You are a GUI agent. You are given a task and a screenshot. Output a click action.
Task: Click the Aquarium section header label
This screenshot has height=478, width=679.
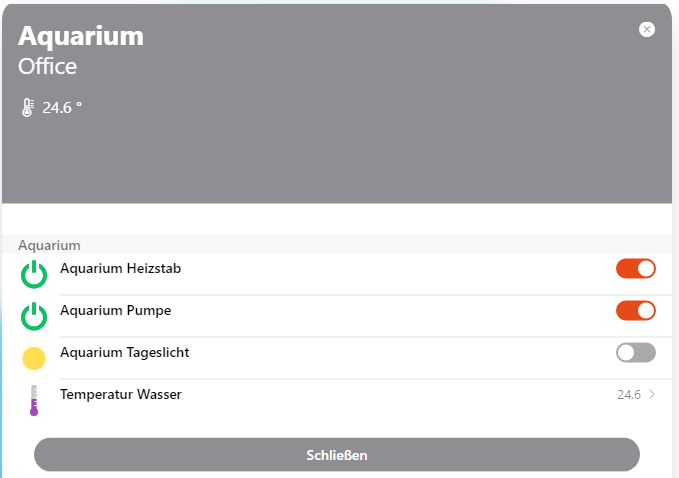click(x=49, y=244)
